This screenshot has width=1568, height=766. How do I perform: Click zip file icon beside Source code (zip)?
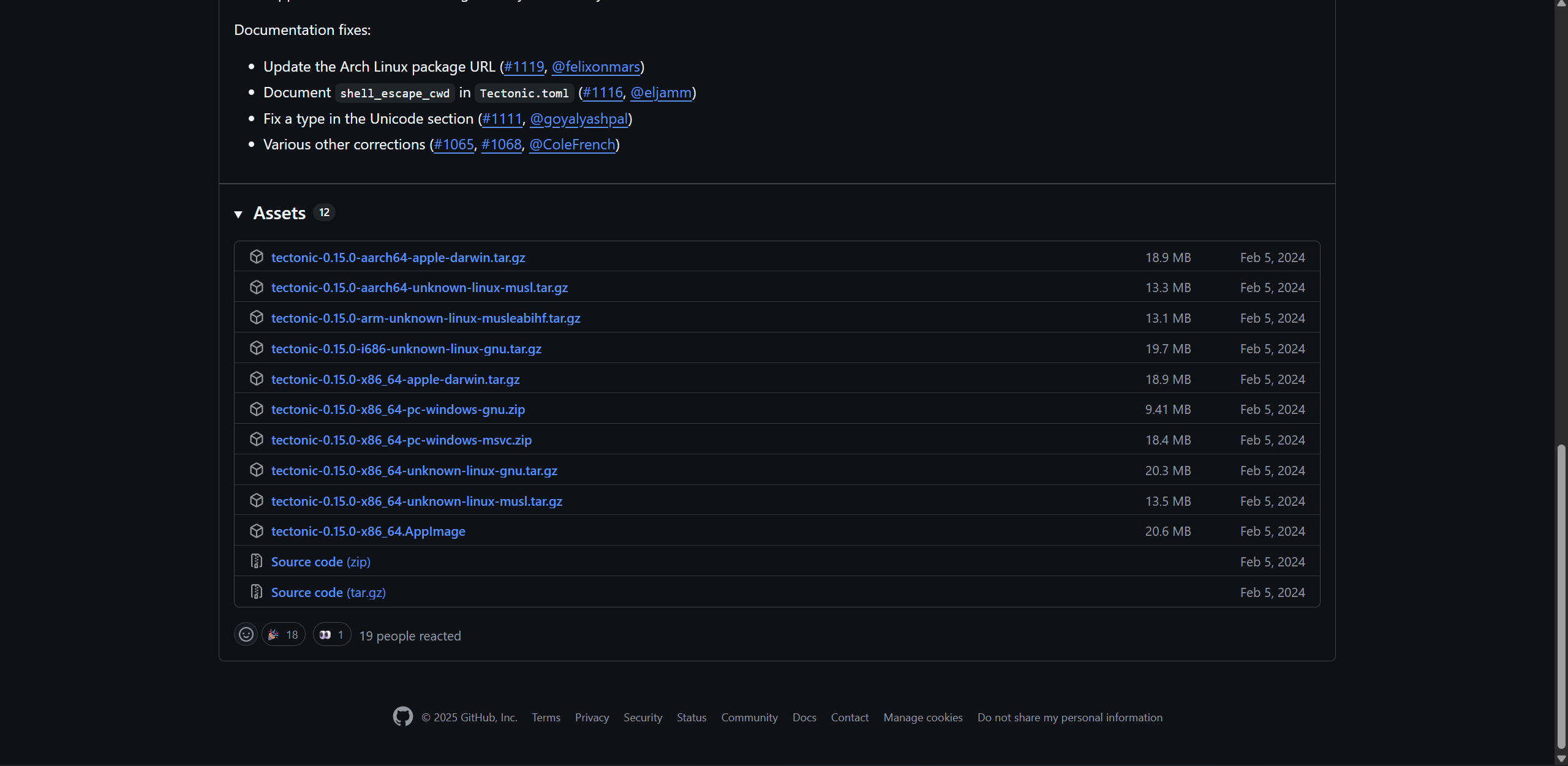pyautogui.click(x=257, y=561)
